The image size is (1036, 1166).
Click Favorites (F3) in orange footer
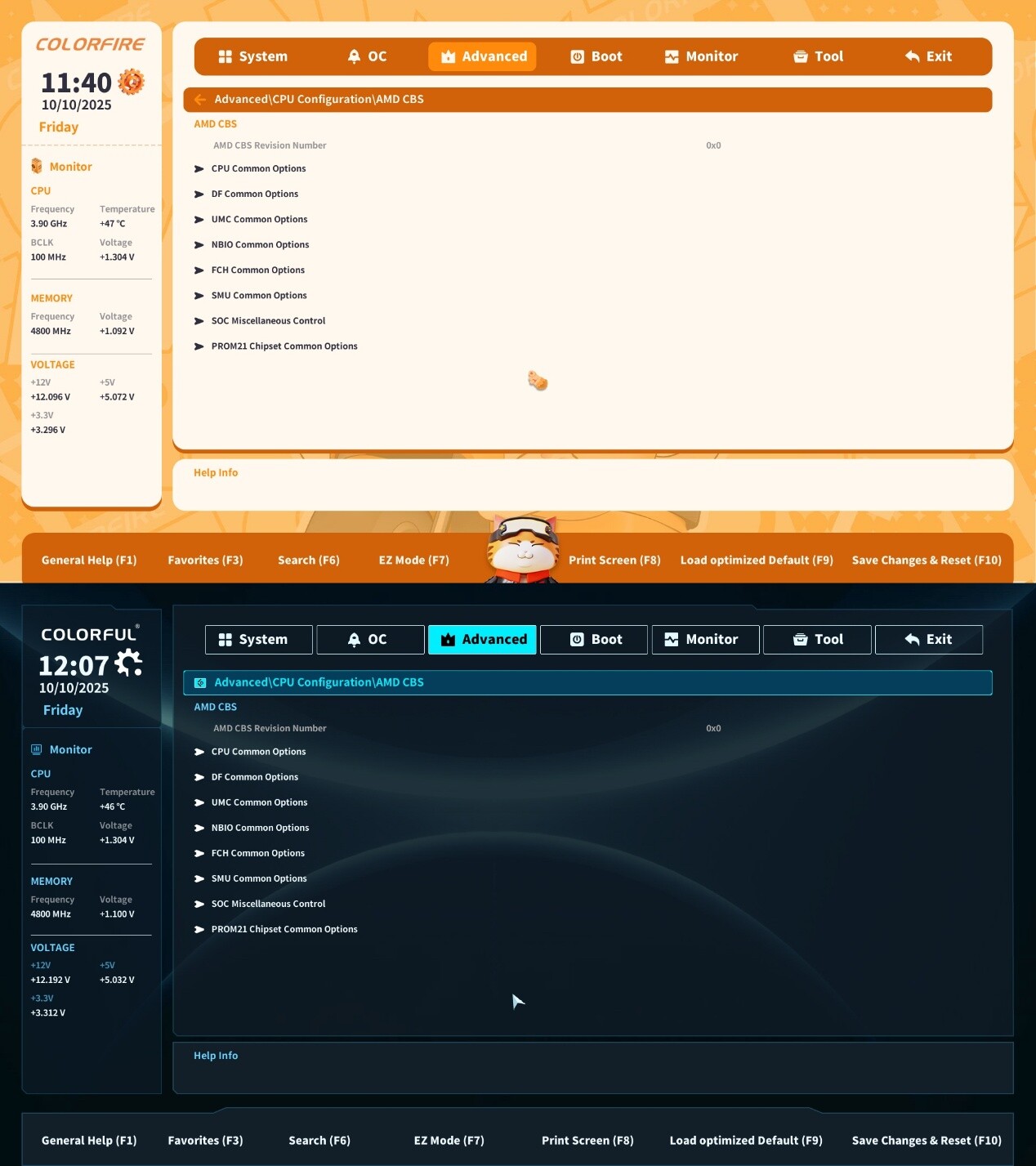tap(205, 561)
